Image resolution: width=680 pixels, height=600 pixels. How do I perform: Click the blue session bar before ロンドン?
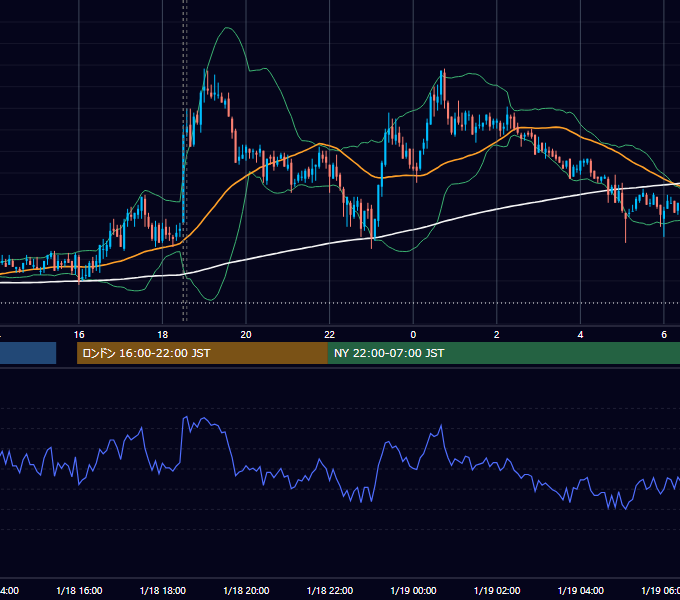coord(28,353)
